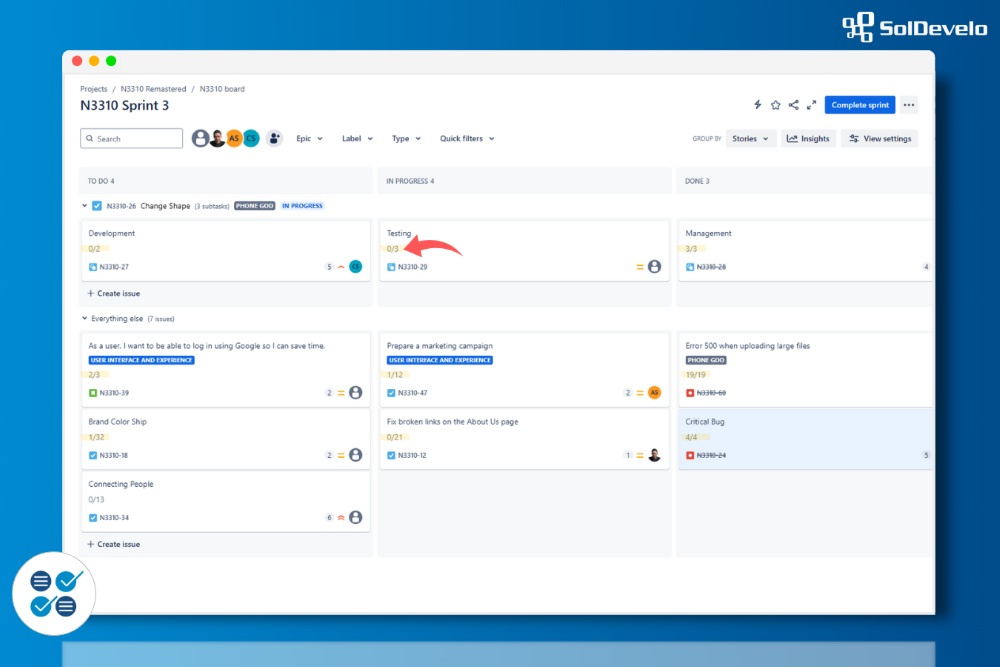Collapse the Everything else swimlane
Image resolution: width=1000 pixels, height=667 pixels.
click(84, 319)
